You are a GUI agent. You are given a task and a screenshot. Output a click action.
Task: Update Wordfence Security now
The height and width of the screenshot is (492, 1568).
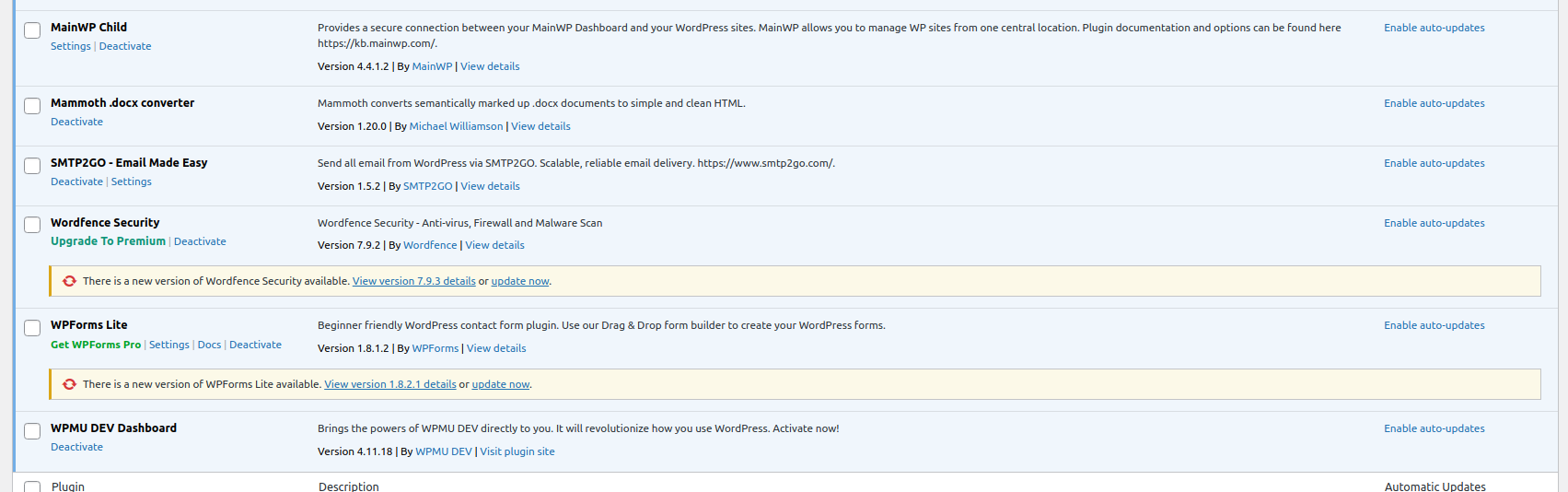pos(519,281)
